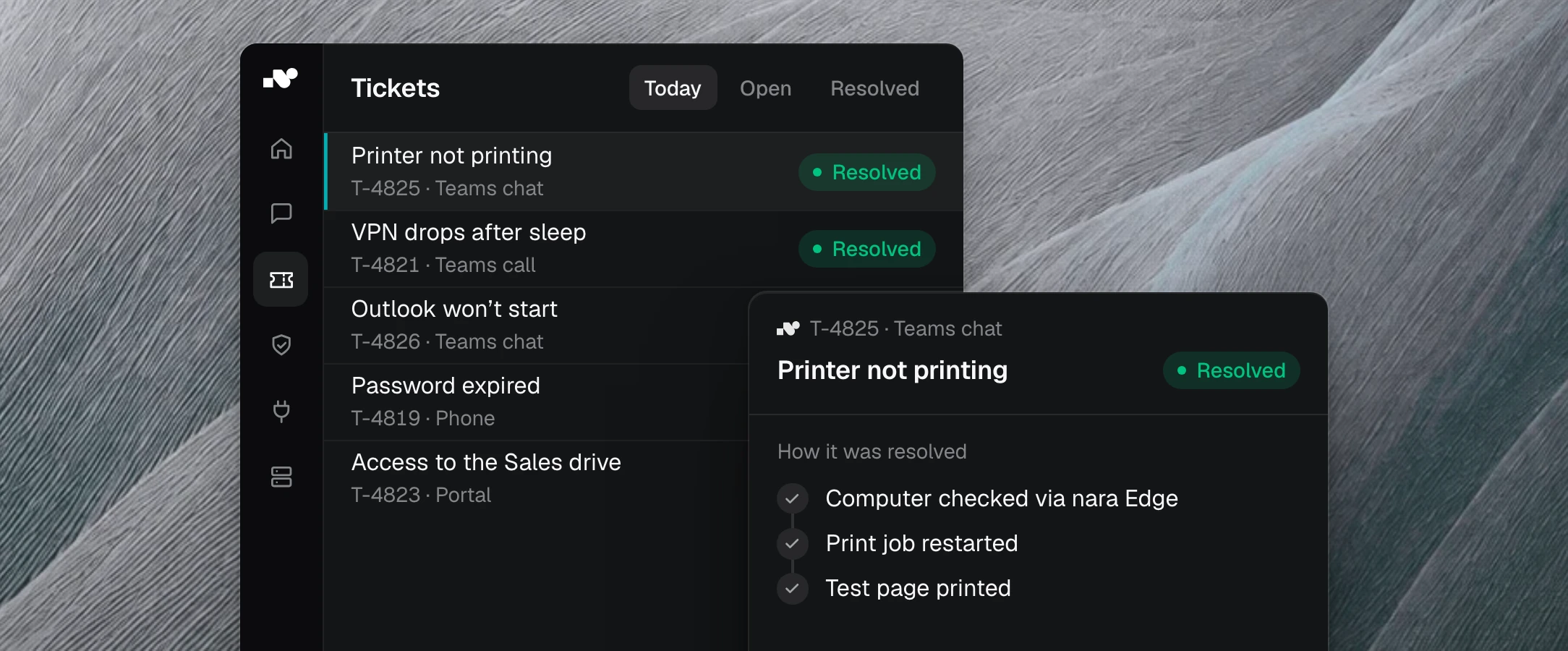
Task: Open the chat bubble sidebar icon
Action: pos(281,213)
